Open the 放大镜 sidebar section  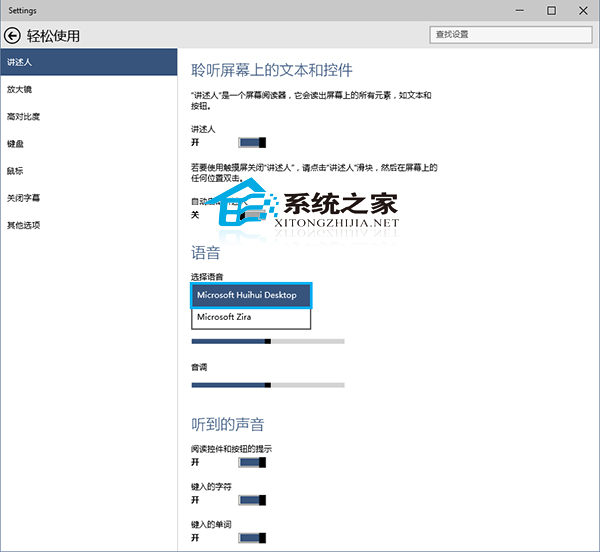[89, 89]
